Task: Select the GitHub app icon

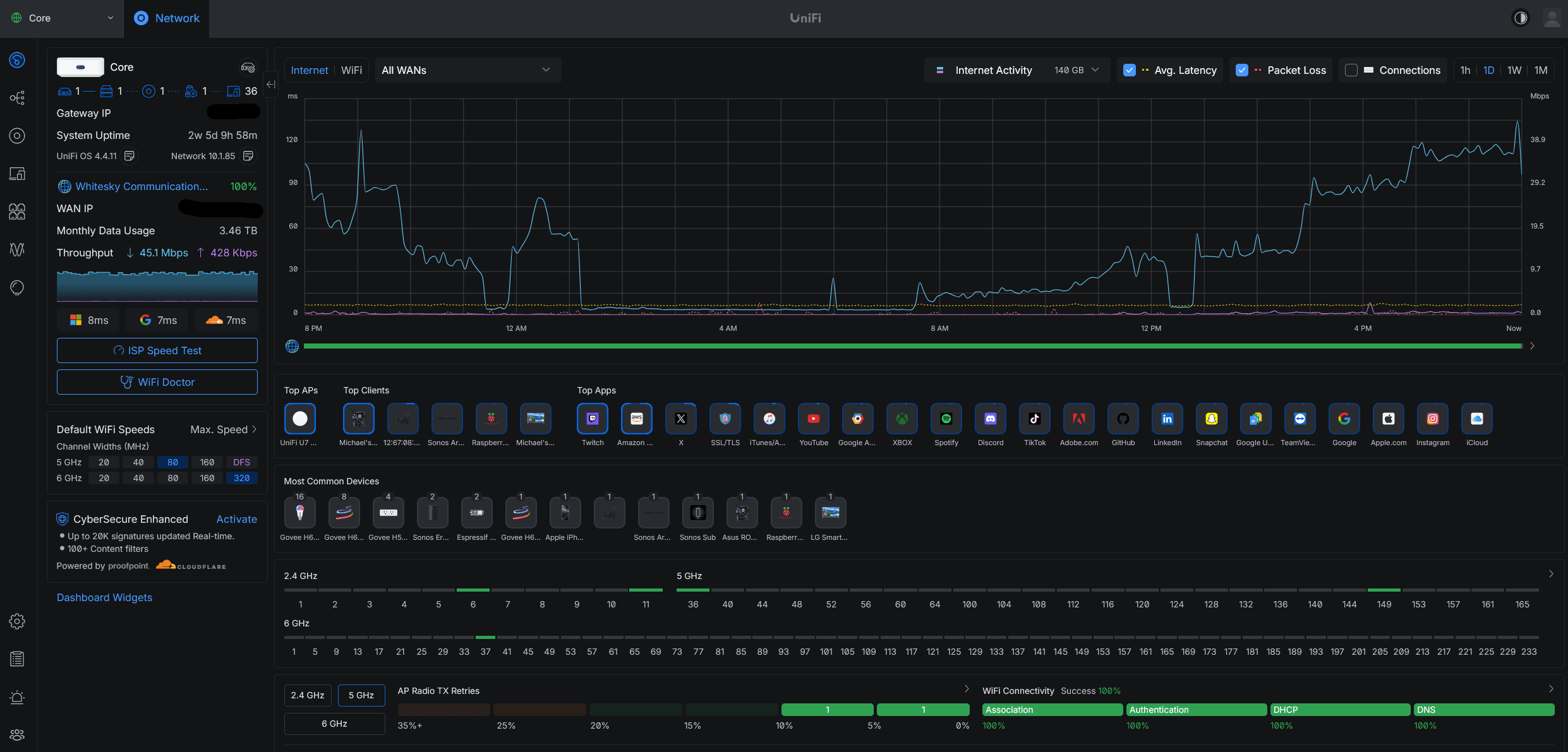Action: point(1123,419)
